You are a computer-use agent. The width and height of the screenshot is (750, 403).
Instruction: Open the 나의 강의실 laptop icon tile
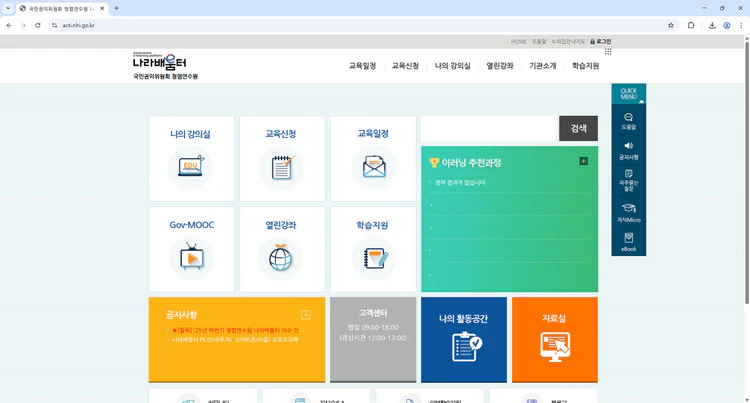tap(191, 158)
